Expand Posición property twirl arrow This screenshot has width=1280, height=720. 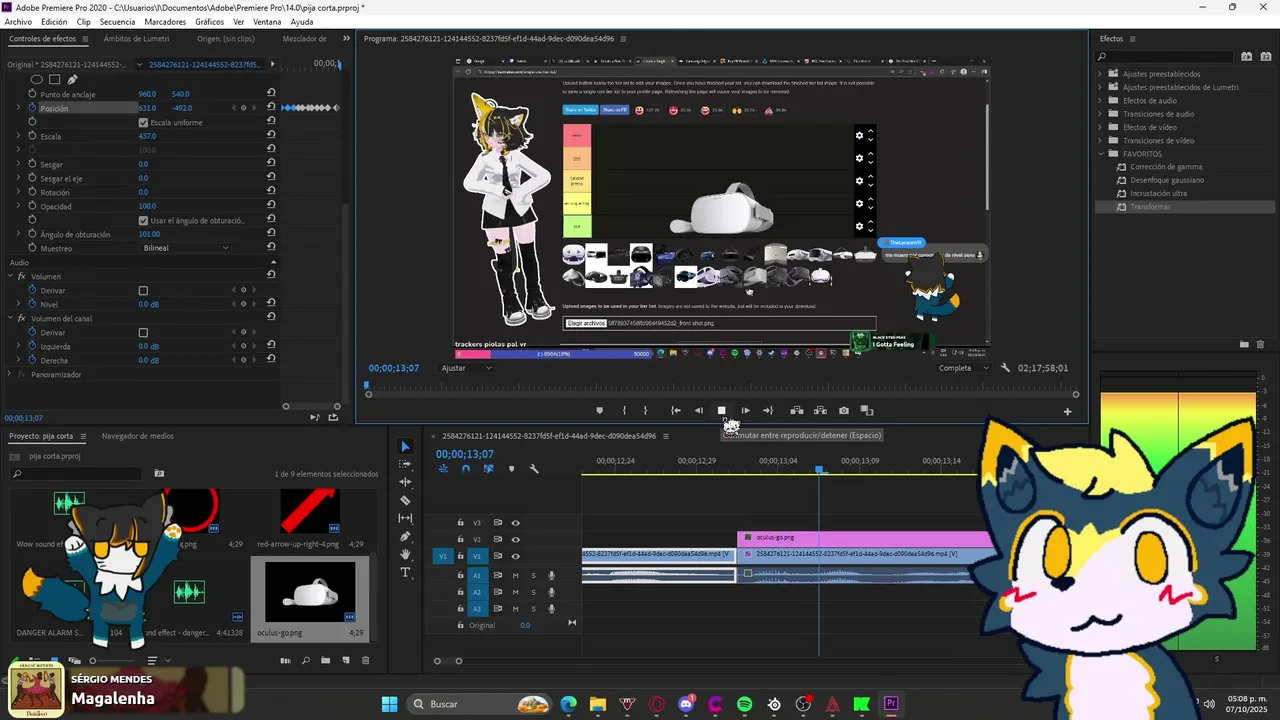tap(18, 108)
